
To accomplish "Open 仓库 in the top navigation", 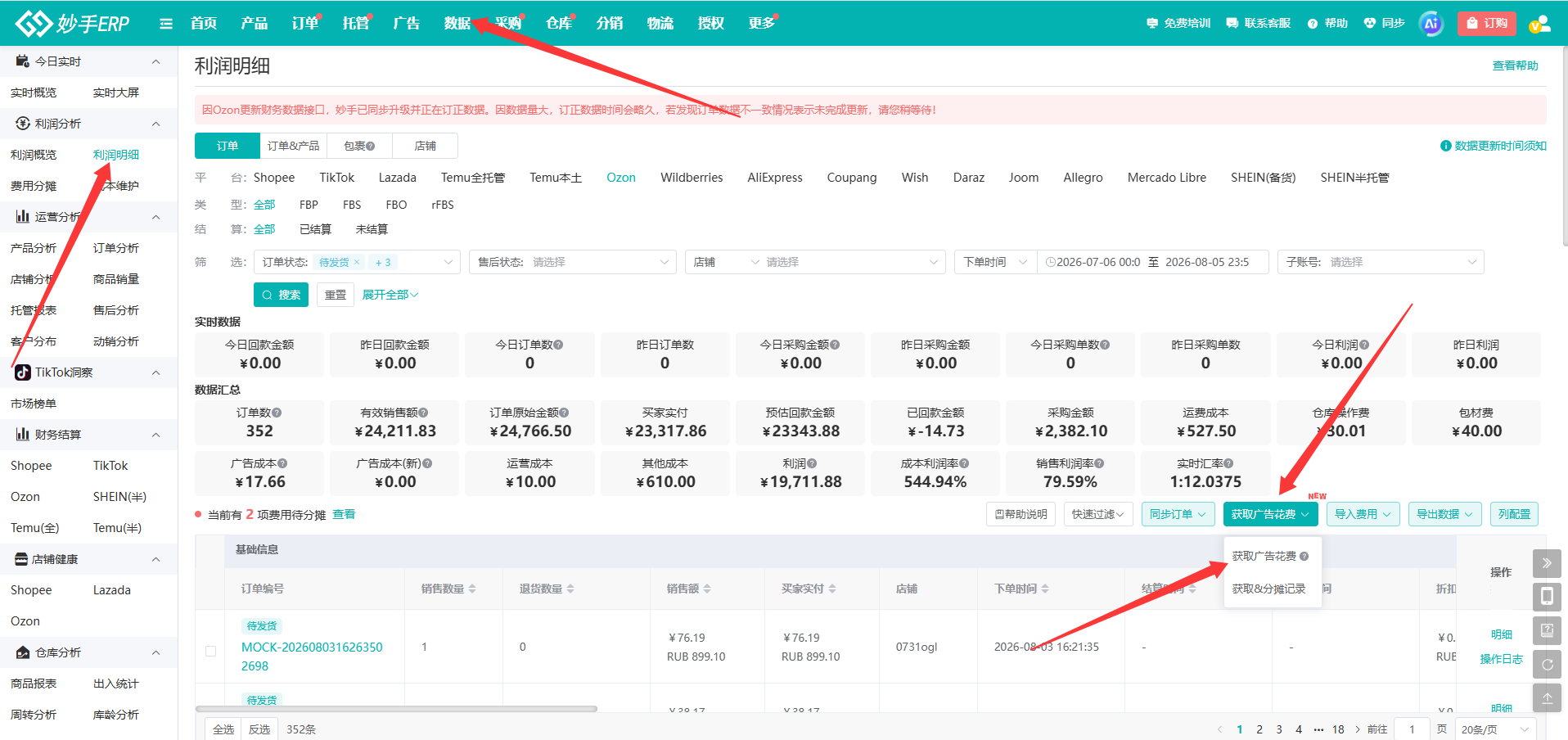I will click(559, 23).
